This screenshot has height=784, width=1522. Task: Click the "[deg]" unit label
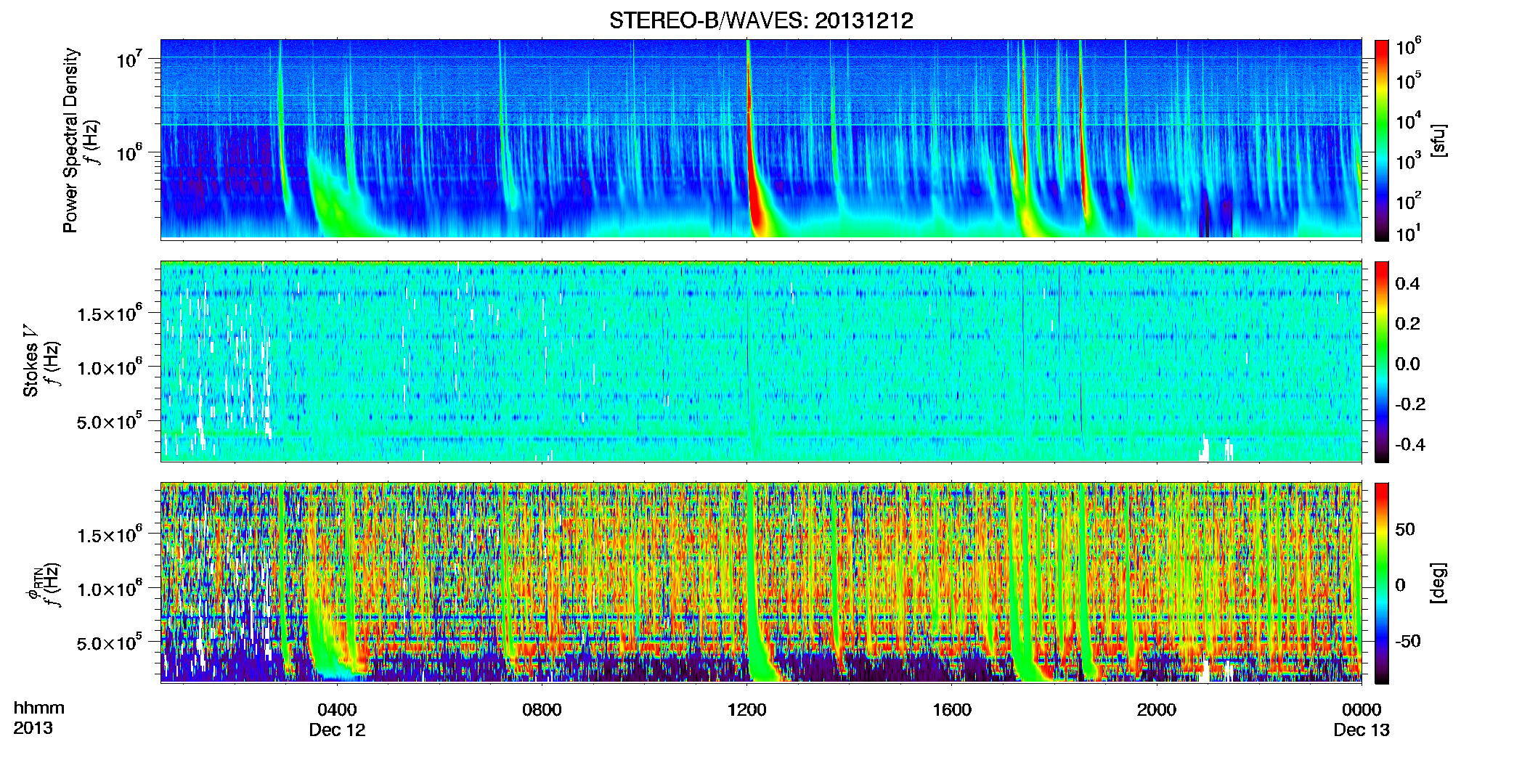coord(1437,583)
